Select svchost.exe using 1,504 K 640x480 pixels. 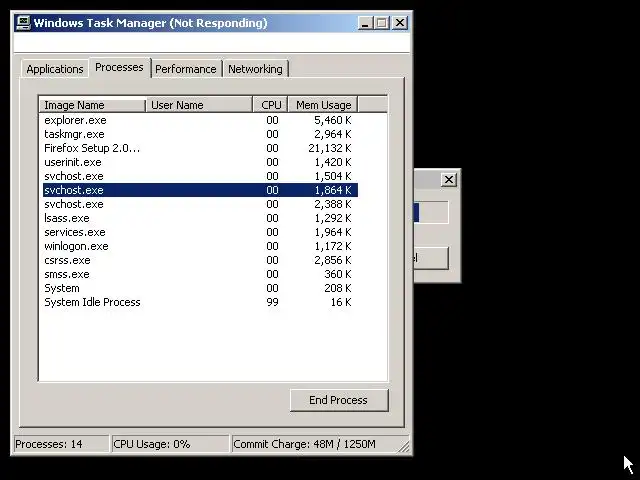tap(200, 176)
